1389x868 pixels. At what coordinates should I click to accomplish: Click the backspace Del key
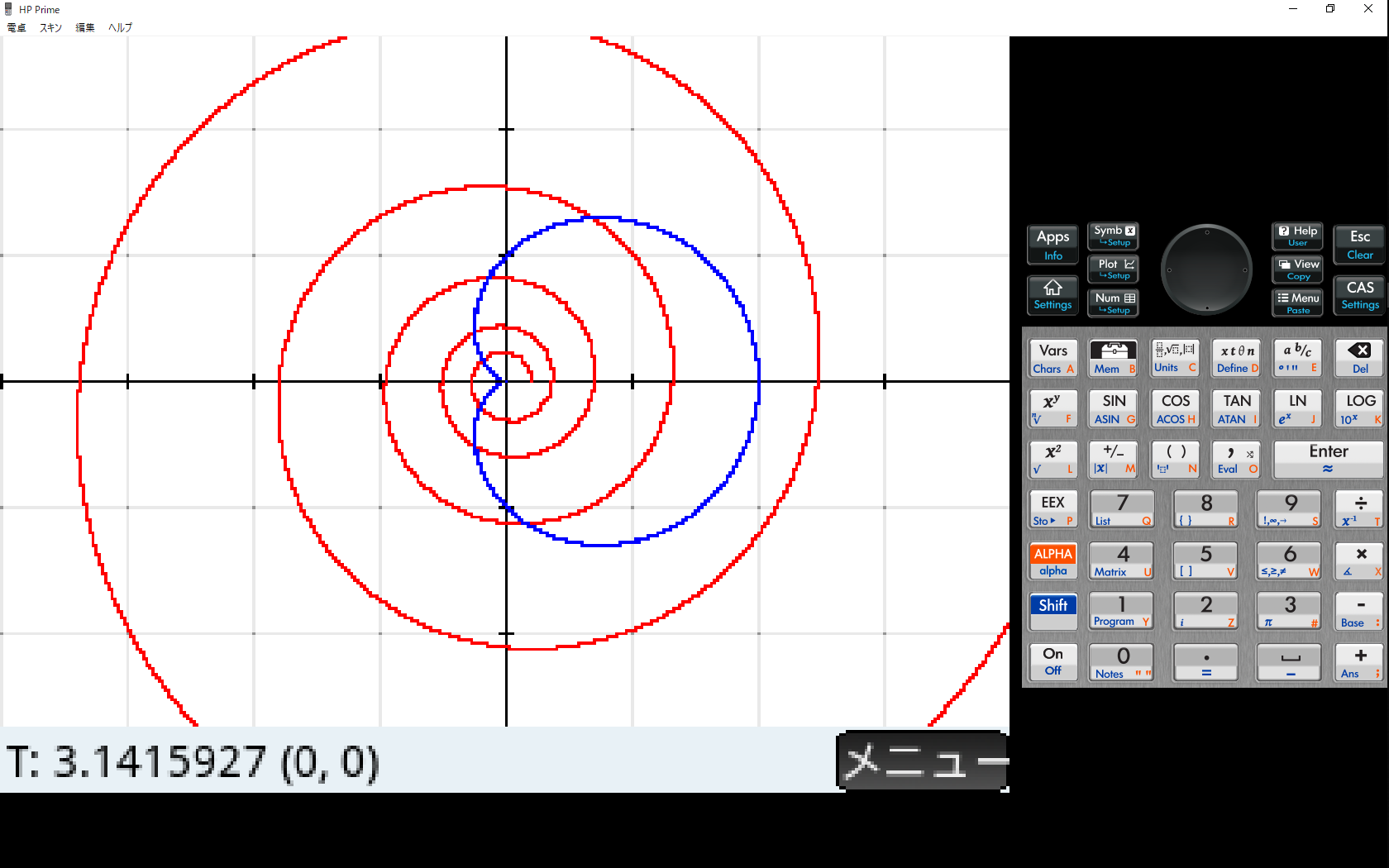(1359, 359)
